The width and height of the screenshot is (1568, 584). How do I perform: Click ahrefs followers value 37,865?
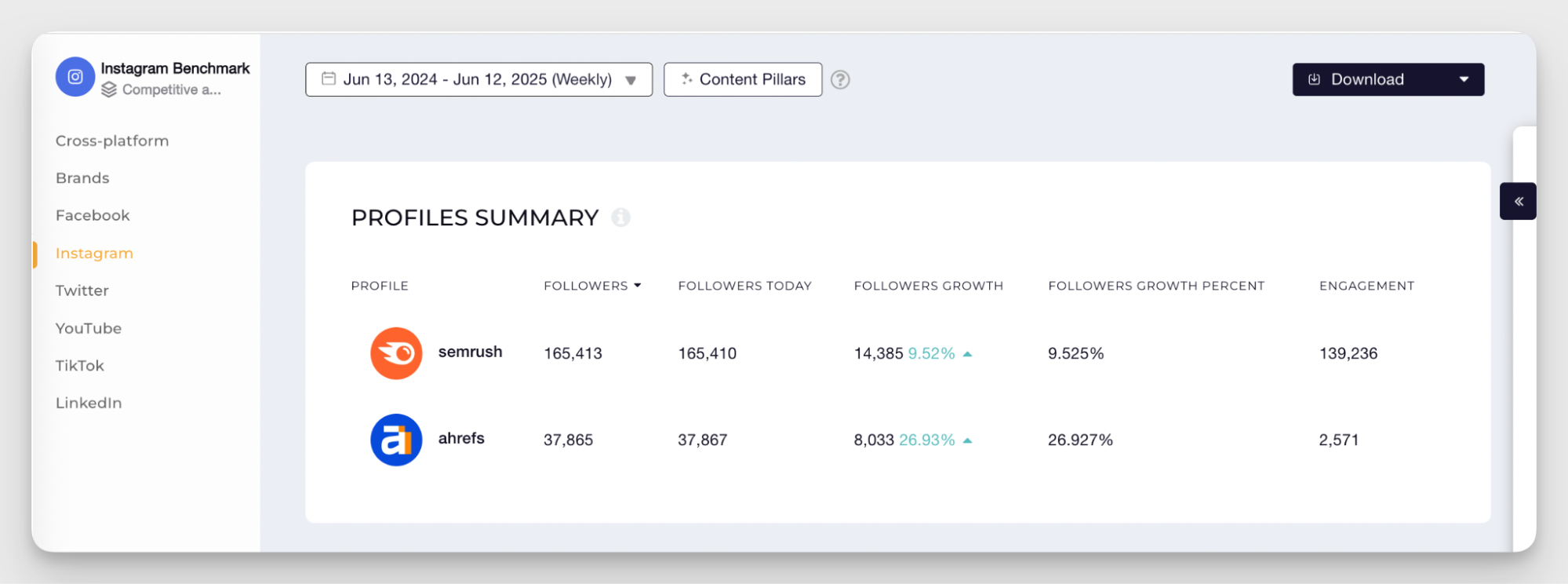(569, 440)
